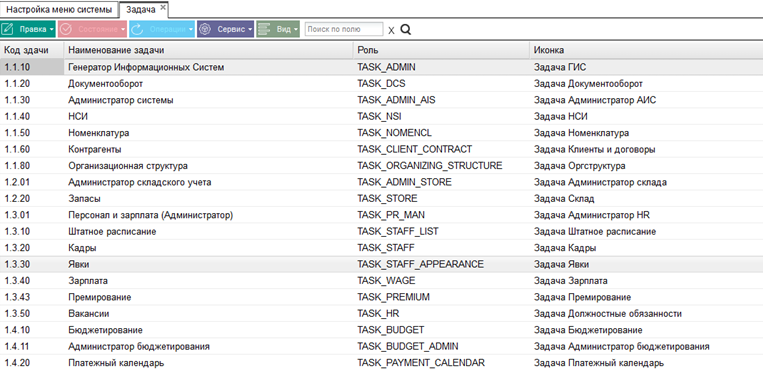
Task: Click the refresh icon on Операции button
Action: click(137, 29)
